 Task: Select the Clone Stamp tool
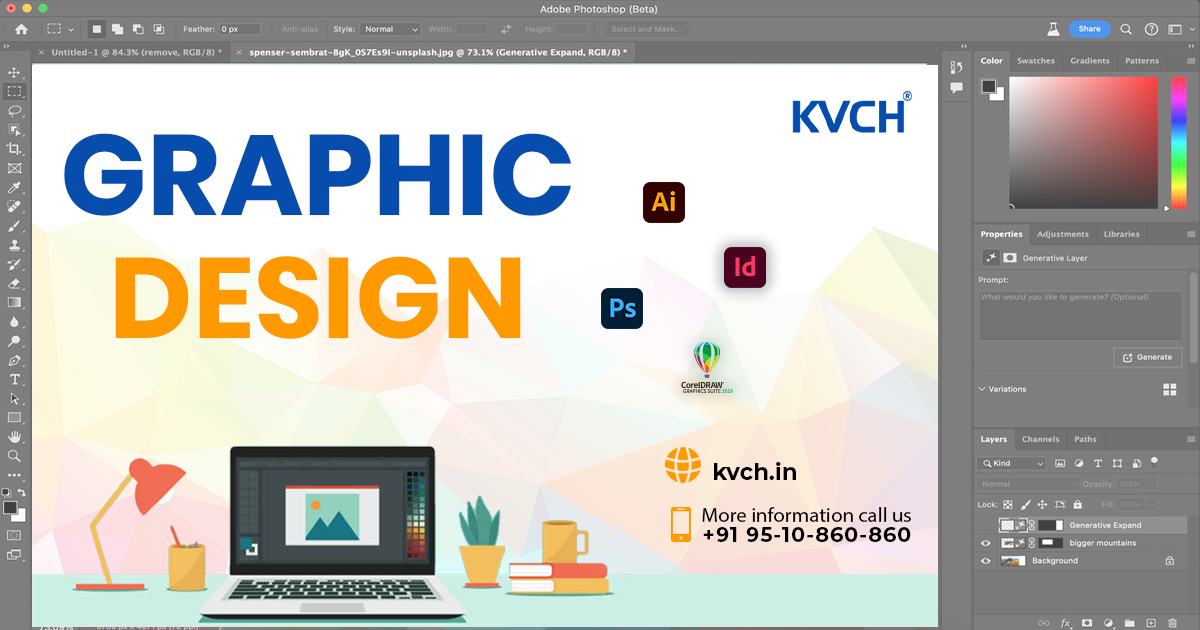(x=14, y=245)
